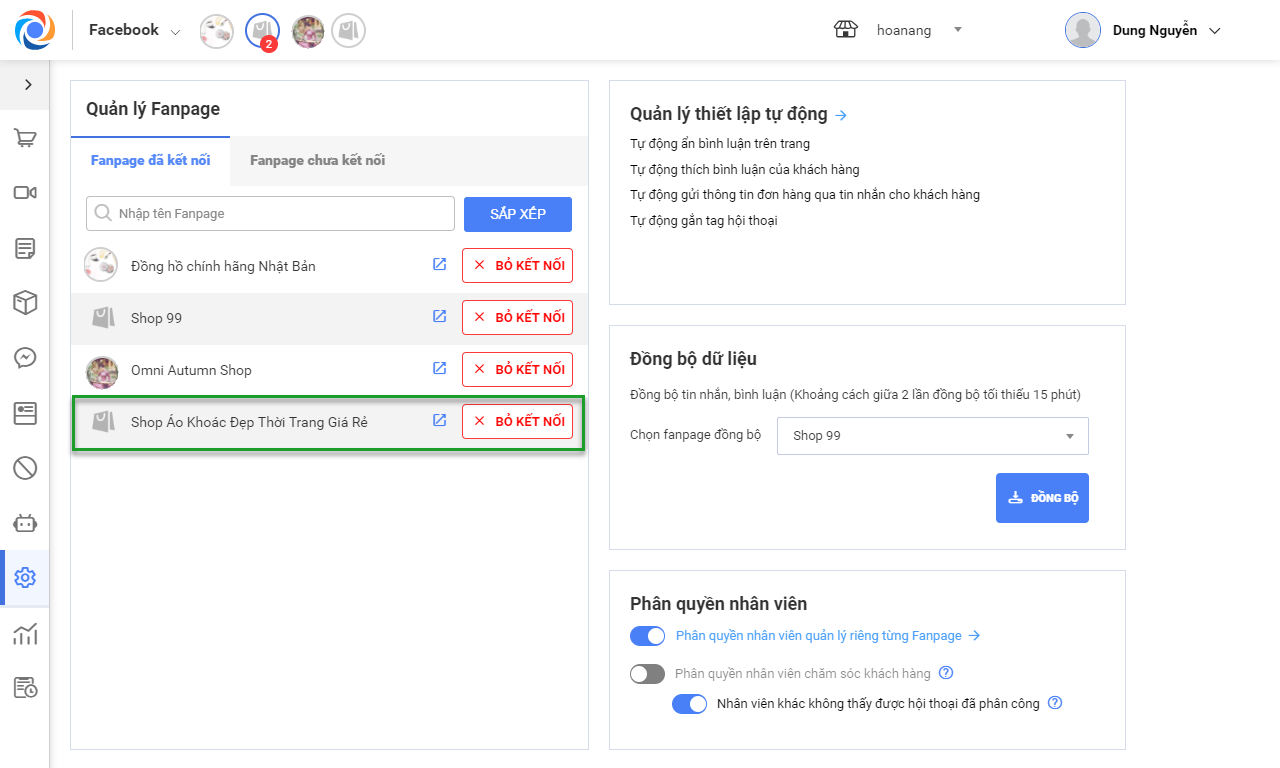The image size is (1280, 768).
Task: Click Tự động gửi thông tin đơn hàng text
Action: click(805, 194)
